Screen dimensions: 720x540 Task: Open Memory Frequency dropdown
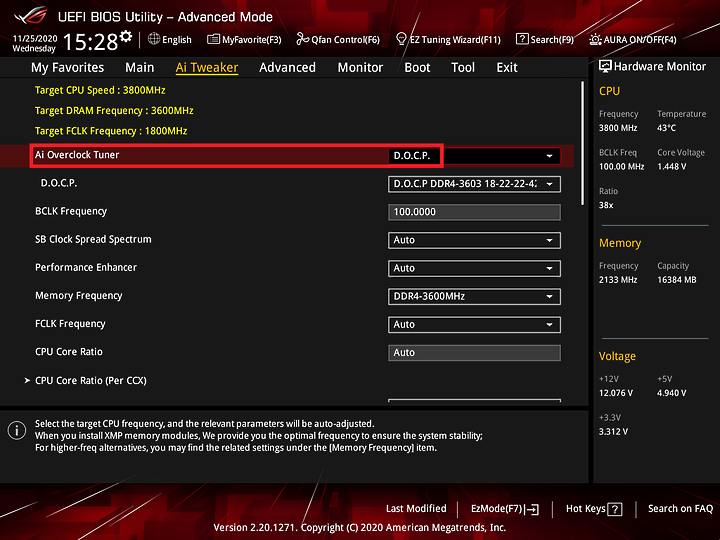coord(474,297)
